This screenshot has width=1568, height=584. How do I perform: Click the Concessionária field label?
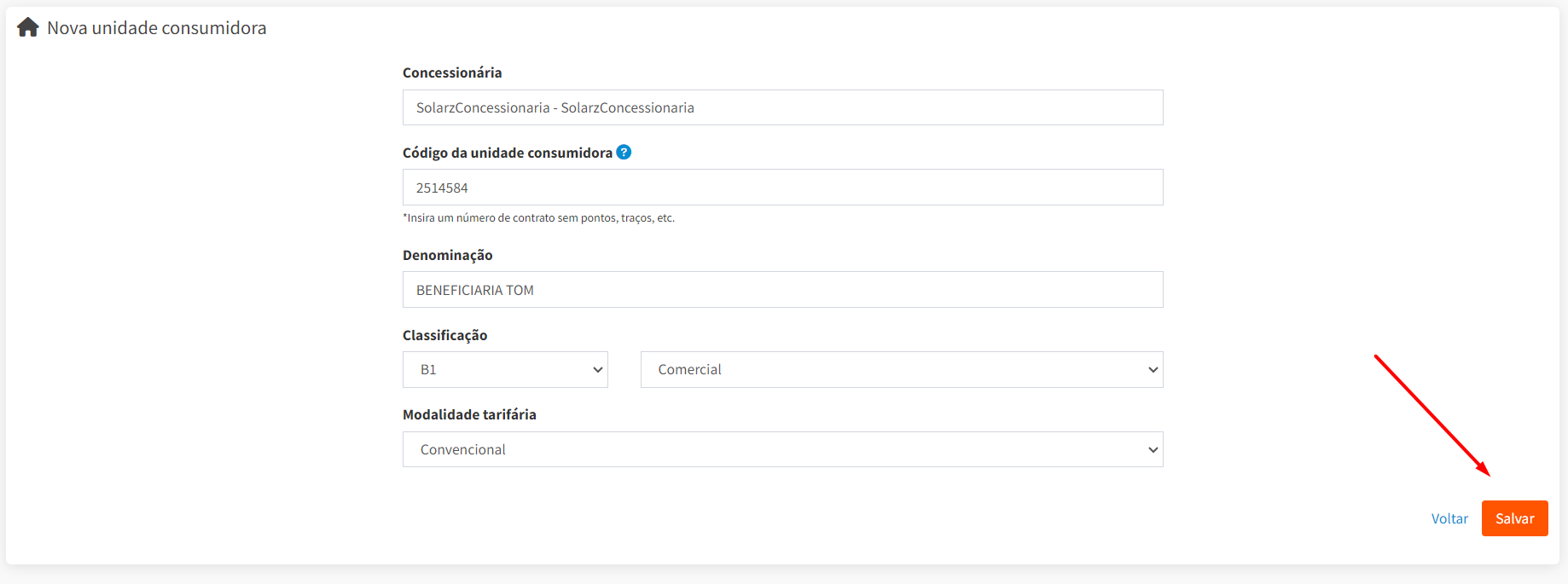tap(452, 72)
